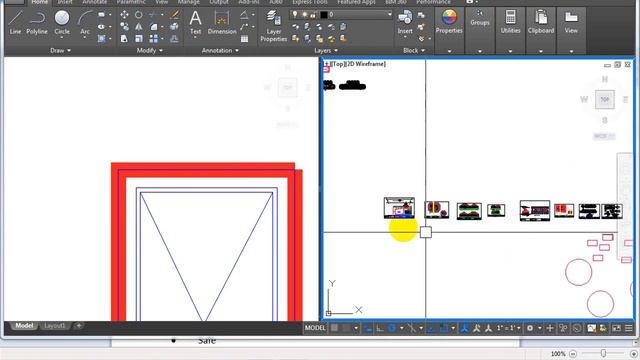
Task: Click the zoom slider handle
Action: pos(603,353)
